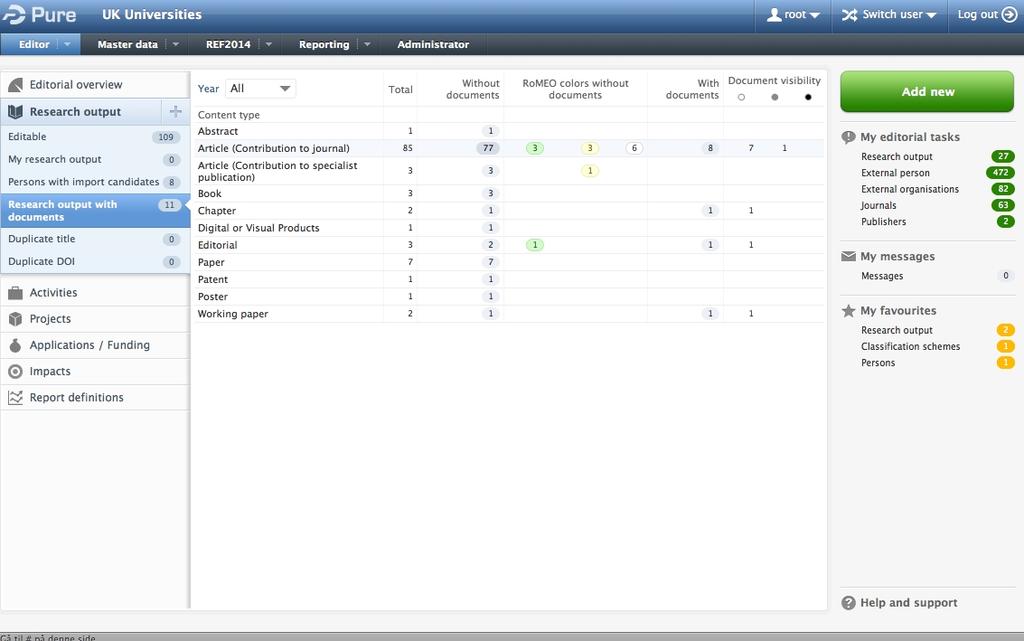The image size is (1024, 641).
Task: Click the Editorial overview sidebar icon
Action: (15, 85)
